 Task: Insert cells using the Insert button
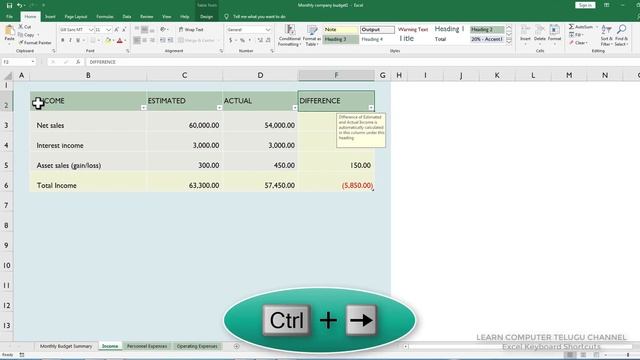point(525,35)
